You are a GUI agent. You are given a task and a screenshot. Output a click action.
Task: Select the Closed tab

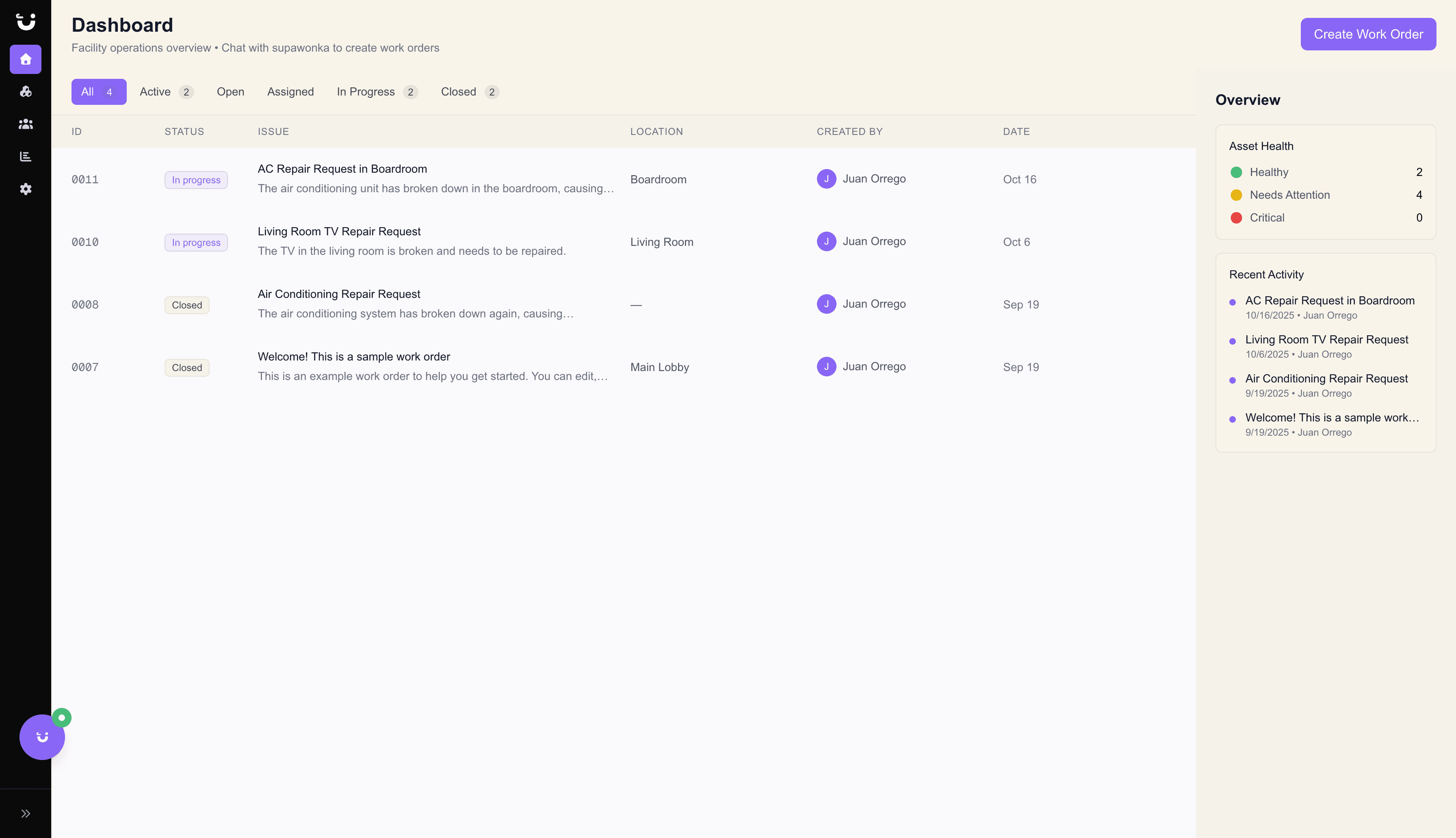point(469,92)
